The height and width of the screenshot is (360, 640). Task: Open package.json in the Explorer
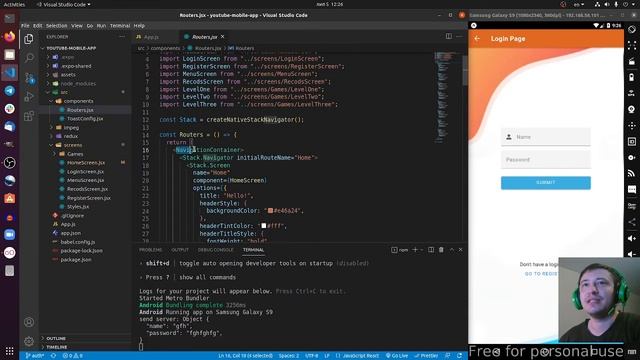76,260
